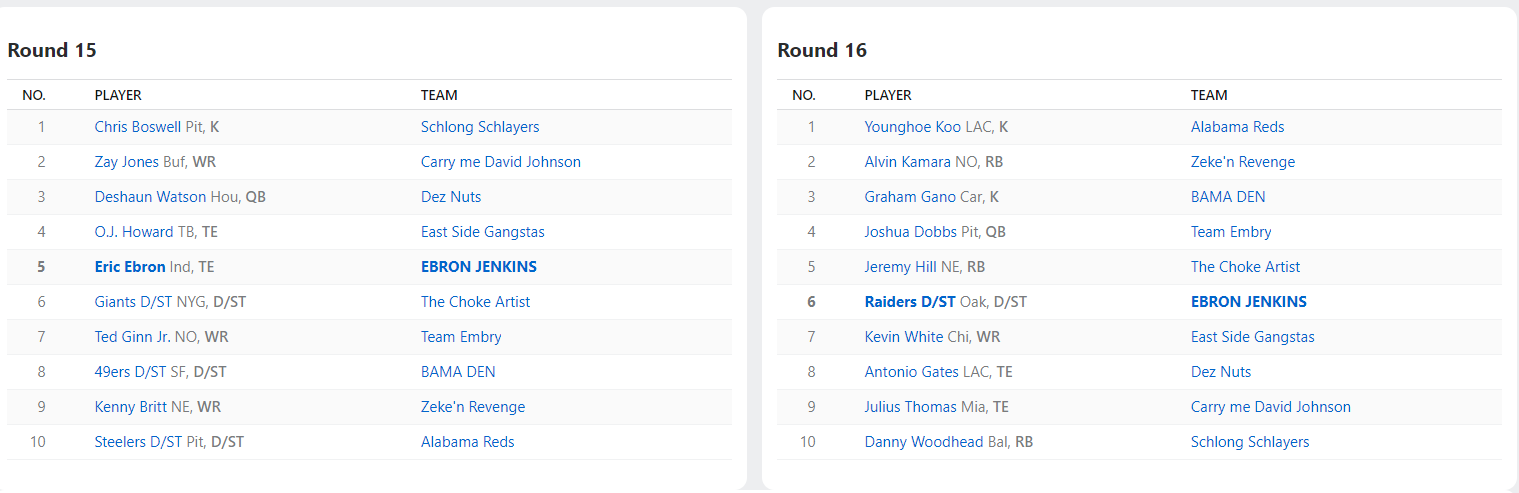1519x493 pixels.
Task: Click Raiders D/ST player link
Action: pyautogui.click(x=910, y=302)
